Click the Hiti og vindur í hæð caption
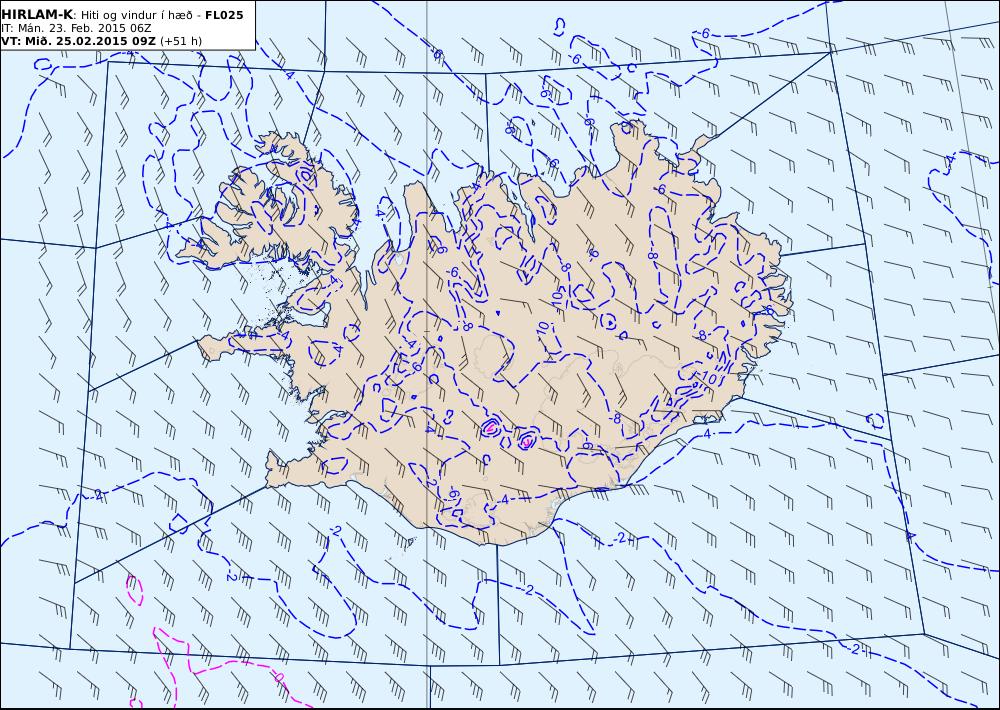The width and height of the screenshot is (1000, 710). [x=138, y=15]
